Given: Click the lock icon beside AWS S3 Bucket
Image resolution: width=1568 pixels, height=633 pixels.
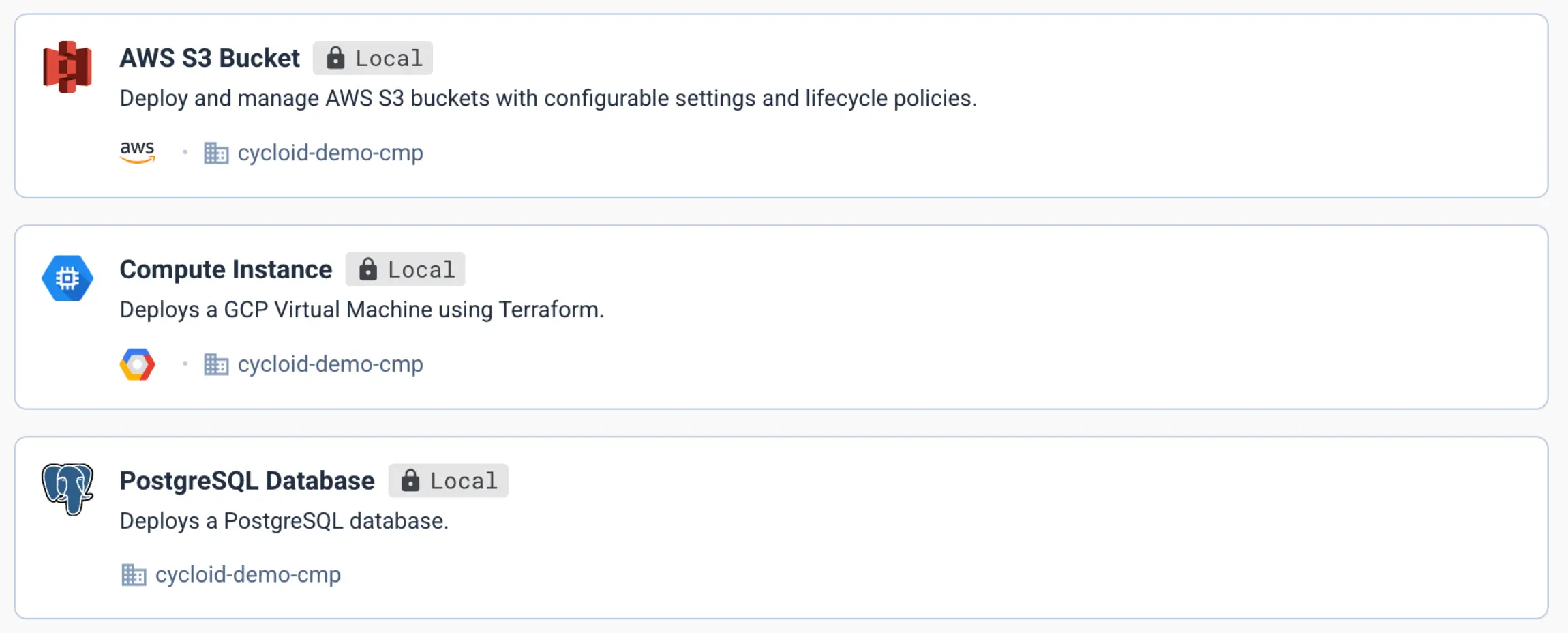Looking at the screenshot, I should point(335,58).
